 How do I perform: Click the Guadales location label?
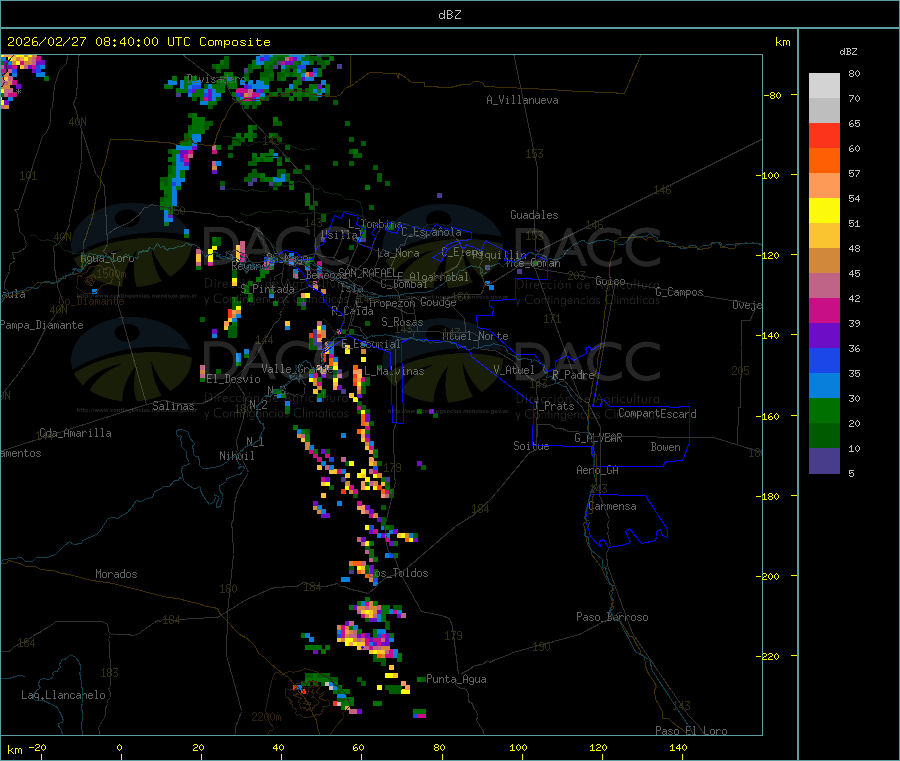[534, 215]
